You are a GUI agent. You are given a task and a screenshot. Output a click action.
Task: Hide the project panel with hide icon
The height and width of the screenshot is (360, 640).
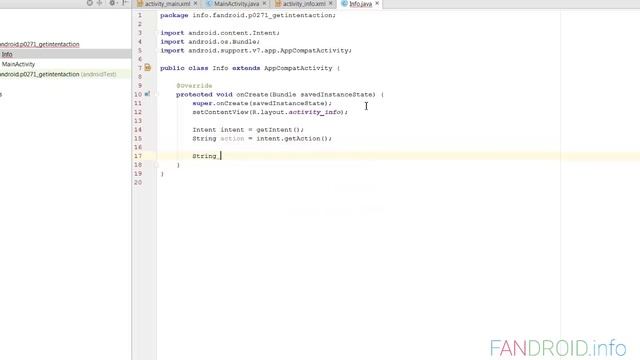tap(125, 3)
